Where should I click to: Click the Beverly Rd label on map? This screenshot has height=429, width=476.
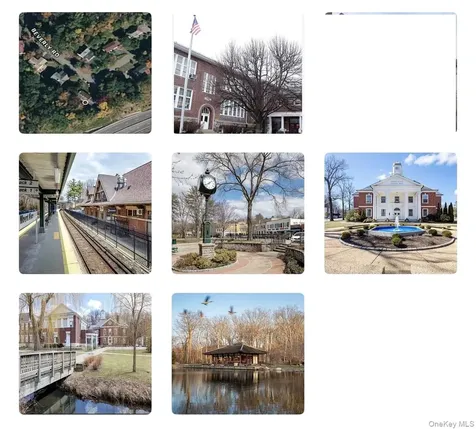coord(45,43)
